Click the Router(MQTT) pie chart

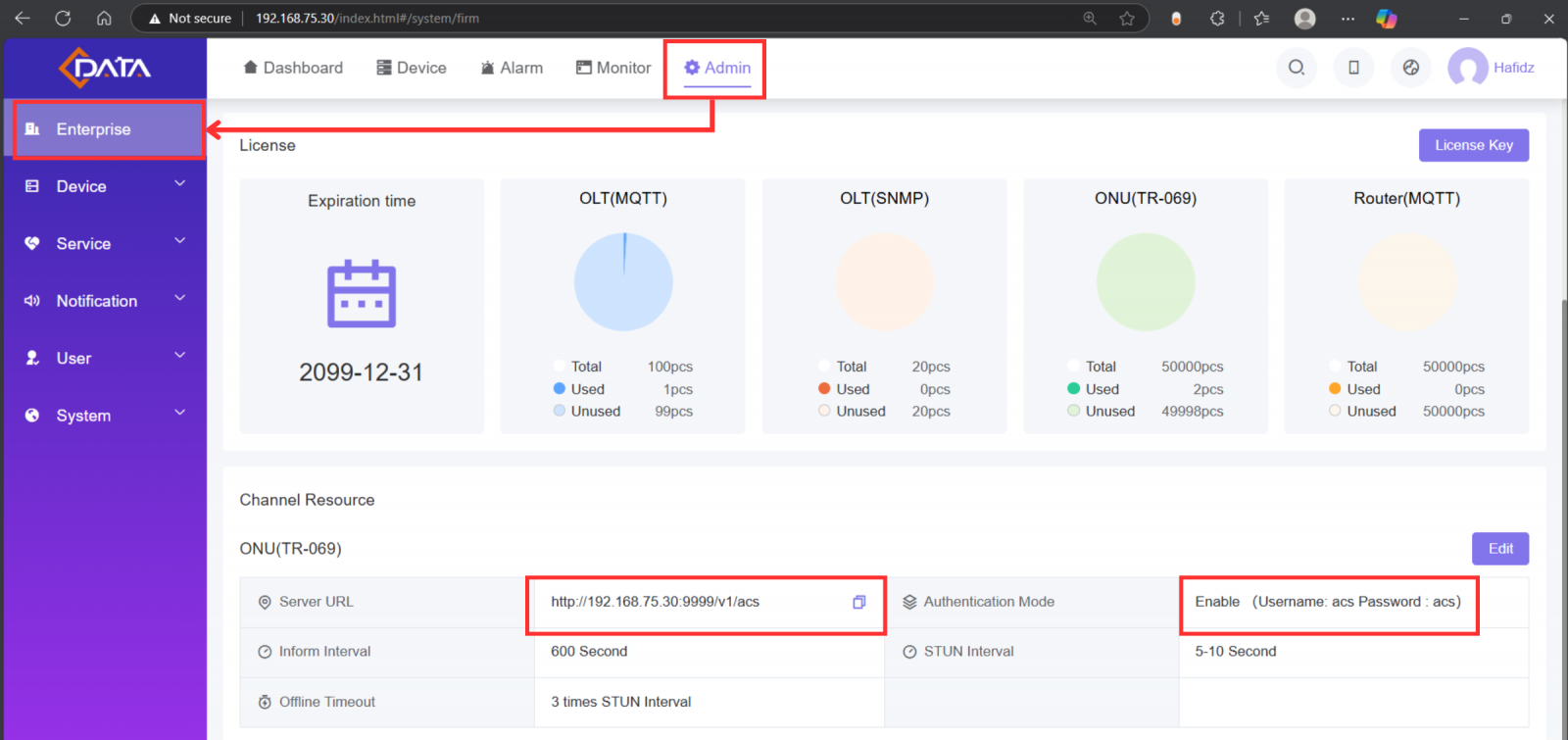[1407, 282]
